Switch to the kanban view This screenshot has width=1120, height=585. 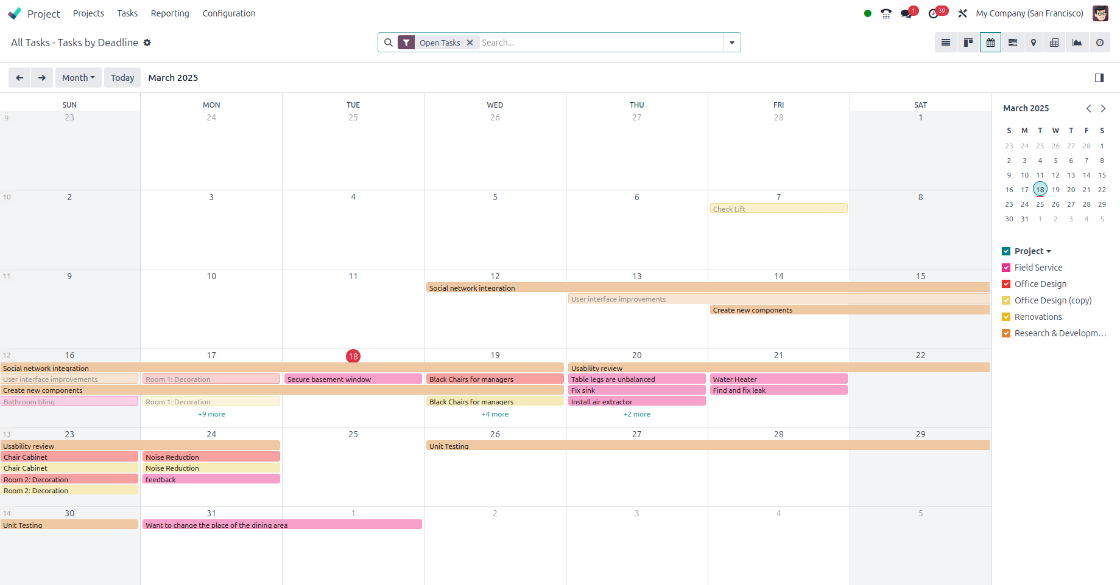tap(968, 42)
